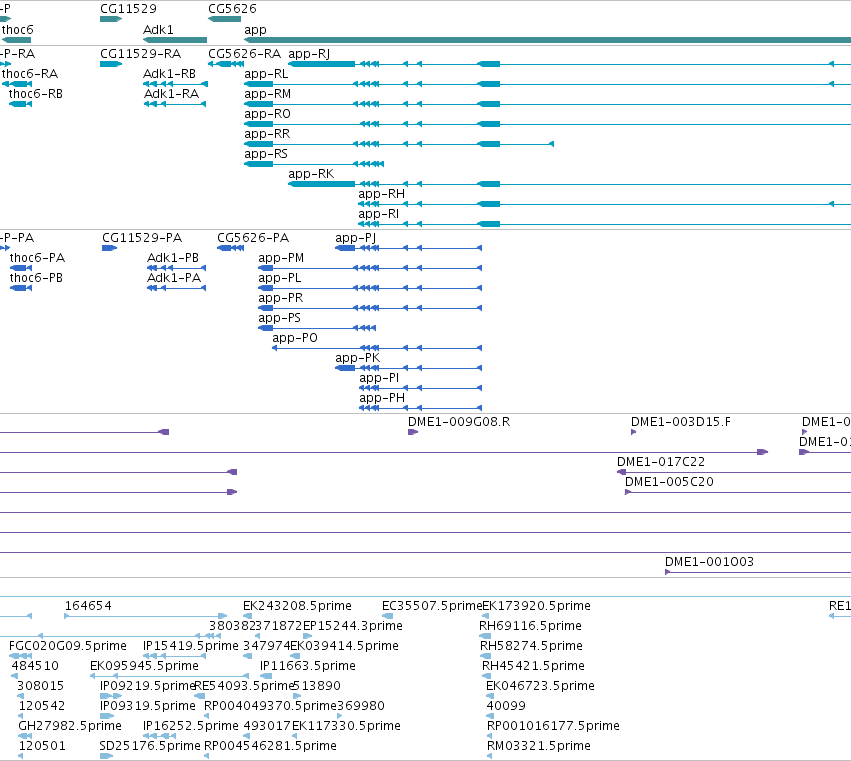
Task: Select protein app-PJ
Action: point(355,238)
